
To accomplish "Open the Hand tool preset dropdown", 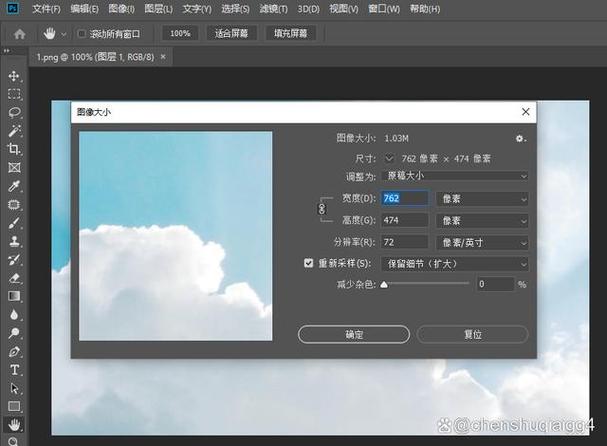I will point(63,34).
